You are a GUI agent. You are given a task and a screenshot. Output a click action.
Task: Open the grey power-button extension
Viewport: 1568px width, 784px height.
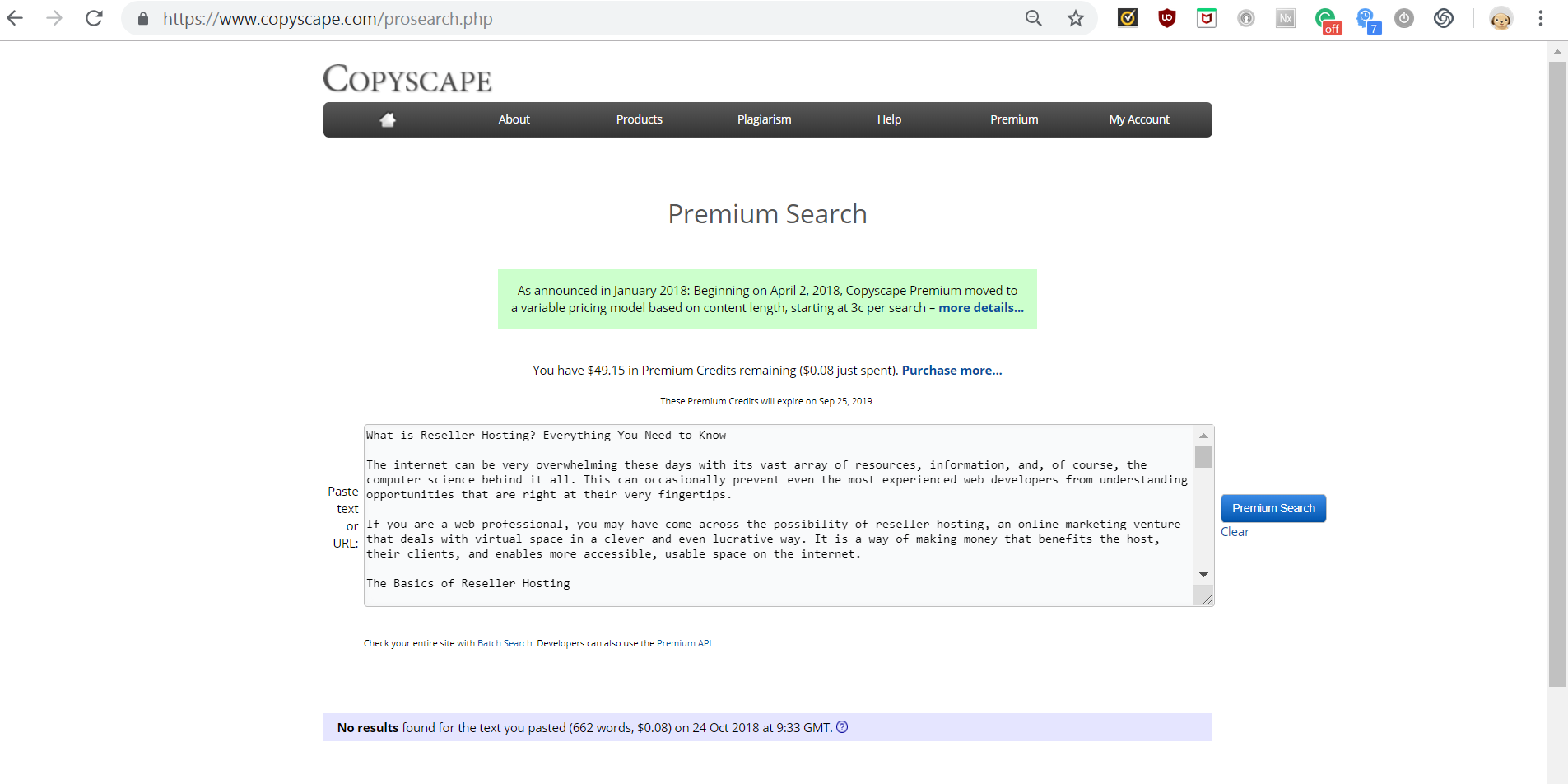point(1404,18)
